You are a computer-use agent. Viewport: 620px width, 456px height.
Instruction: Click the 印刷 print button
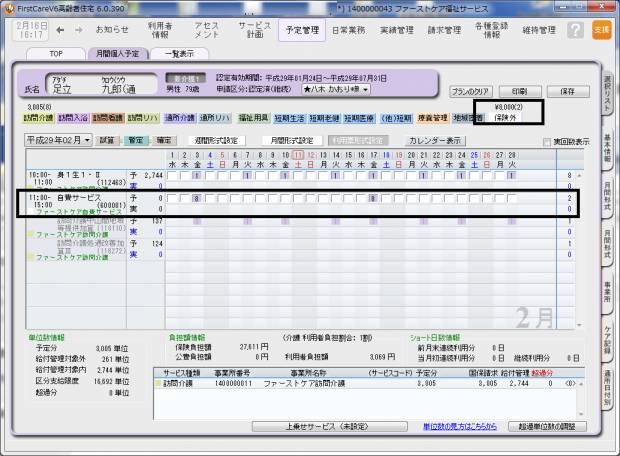click(520, 90)
